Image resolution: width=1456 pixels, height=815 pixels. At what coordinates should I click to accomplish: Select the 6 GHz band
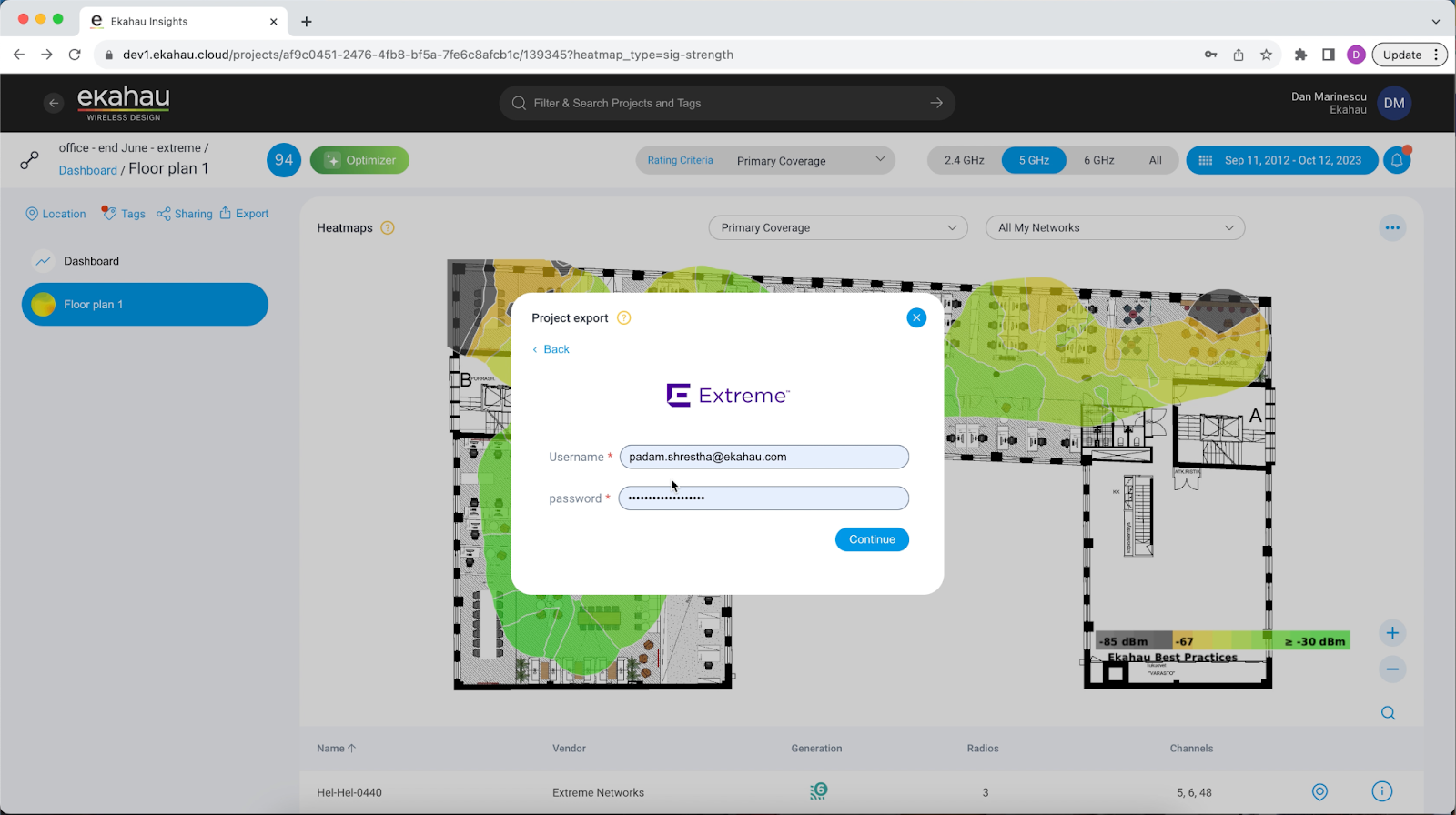pyautogui.click(x=1099, y=160)
